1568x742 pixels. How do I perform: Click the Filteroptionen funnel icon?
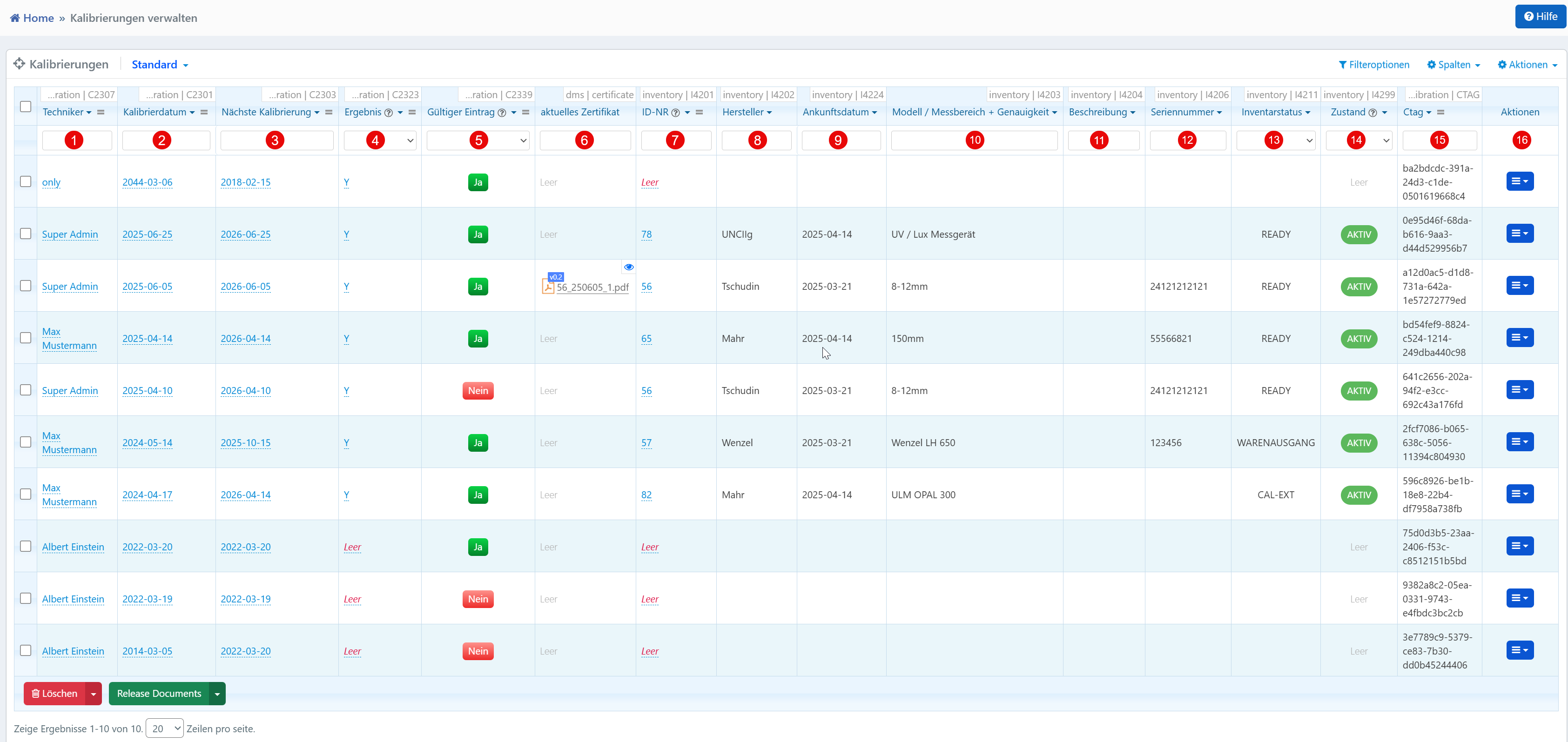[x=1342, y=65]
